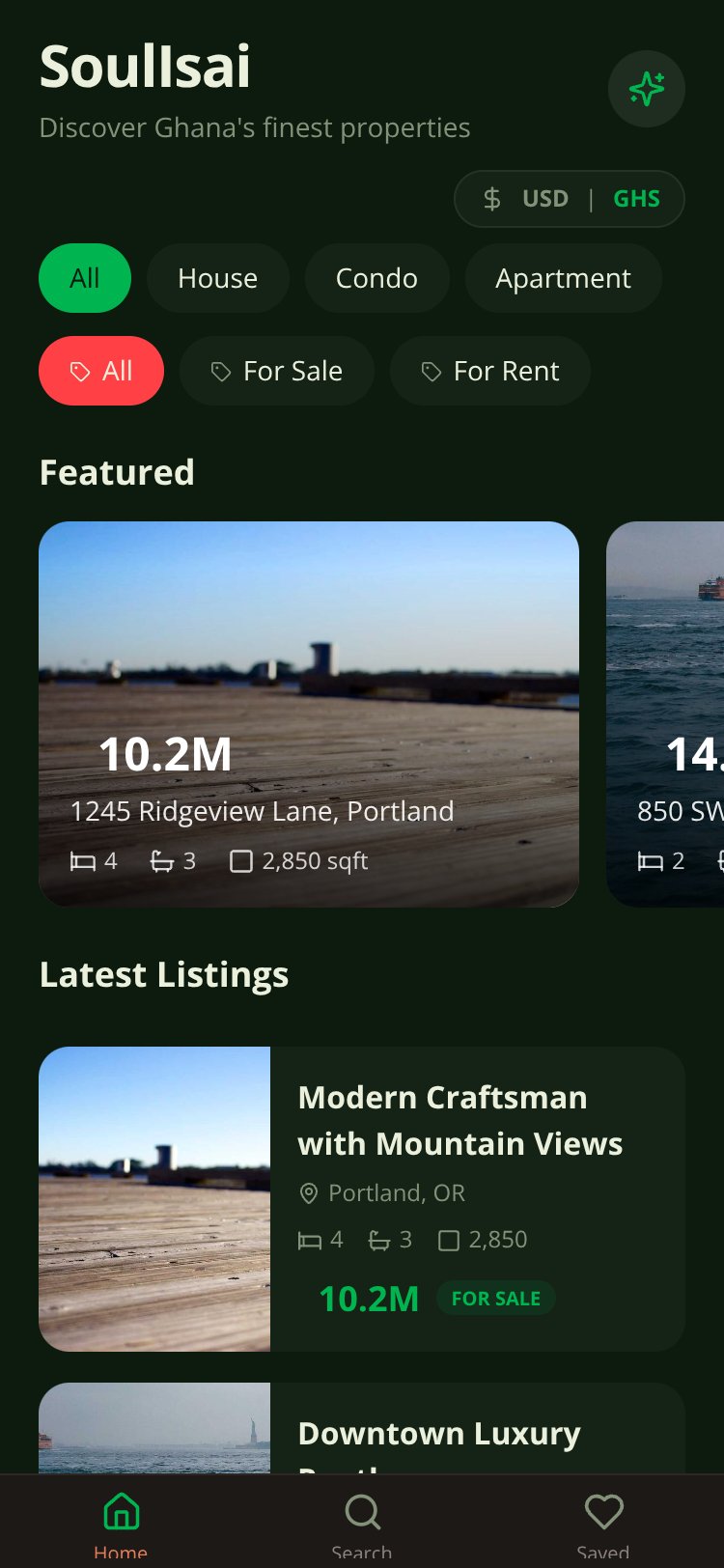Open Search tab in bottom bar
The height and width of the screenshot is (1568, 724).
[x=362, y=1523]
